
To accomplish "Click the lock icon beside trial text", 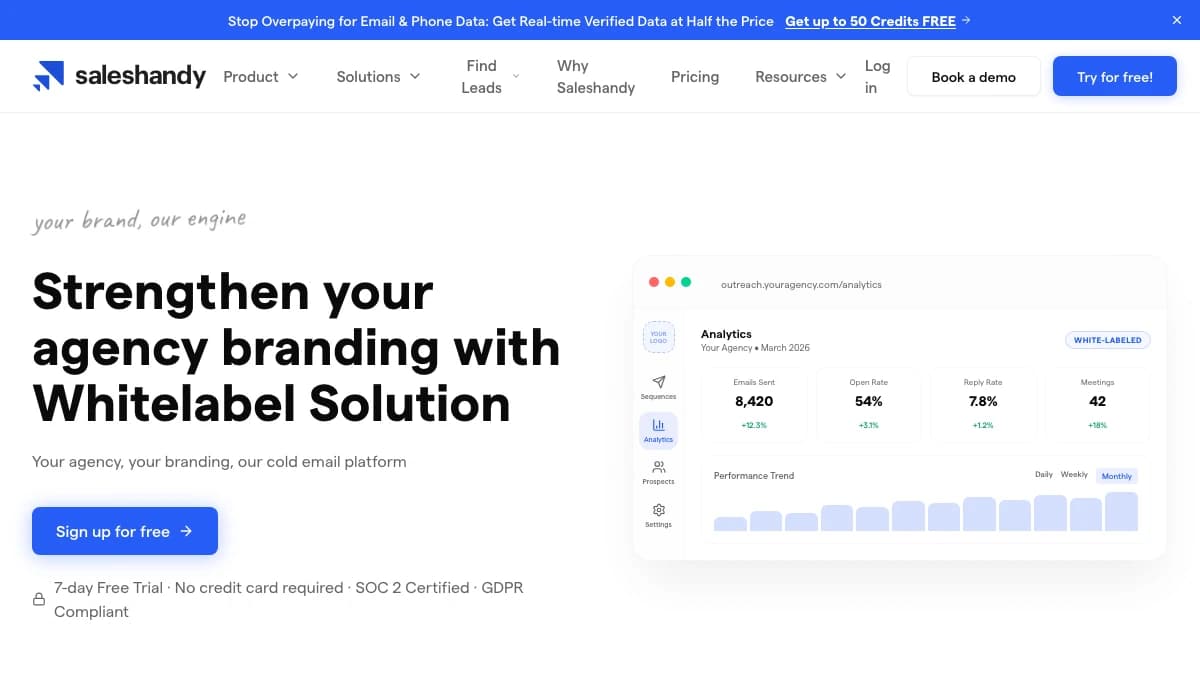I will coord(39,600).
